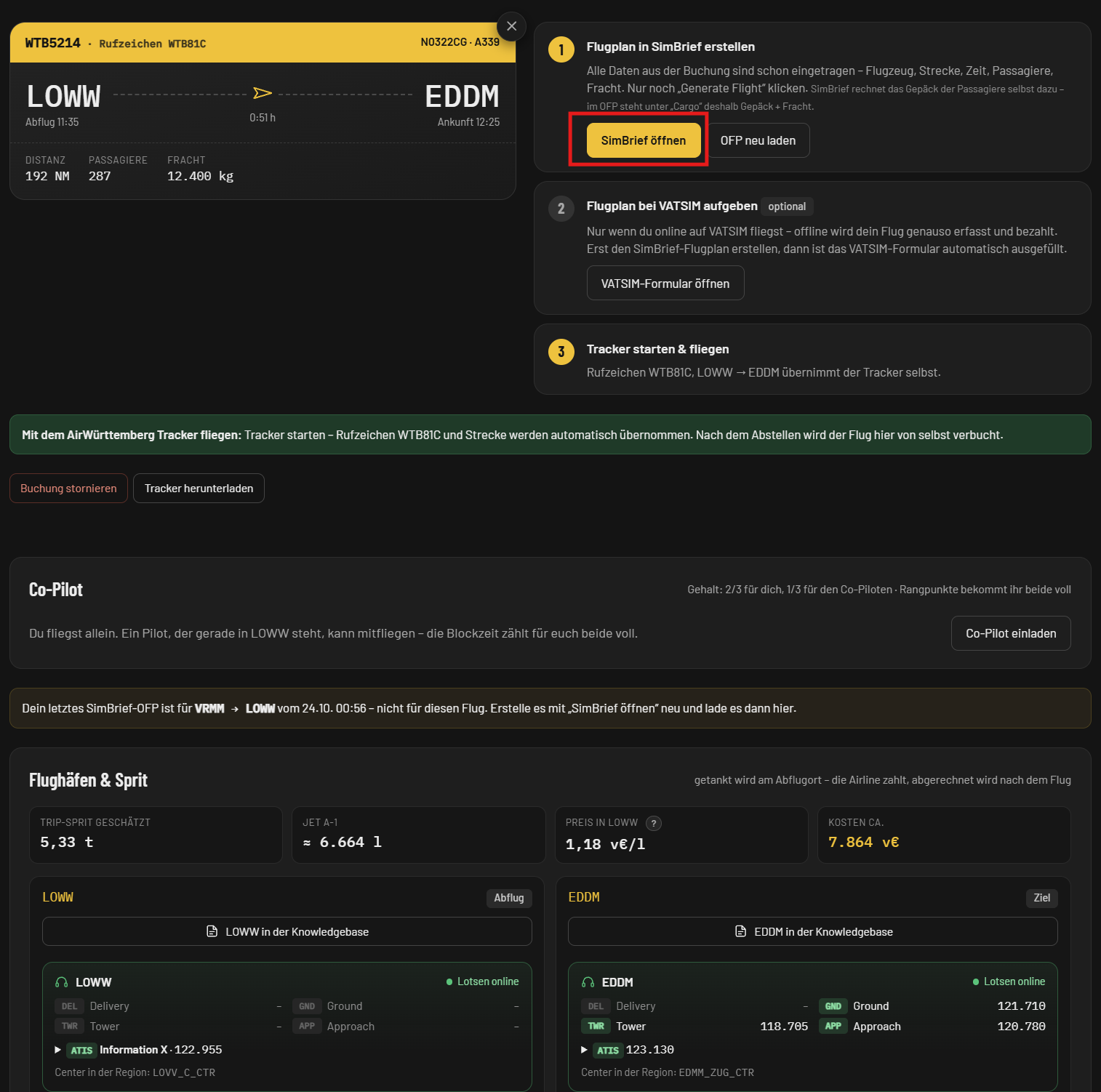The image size is (1101, 1092).
Task: Open LOWW in der Knowledgebase
Action: click(287, 931)
